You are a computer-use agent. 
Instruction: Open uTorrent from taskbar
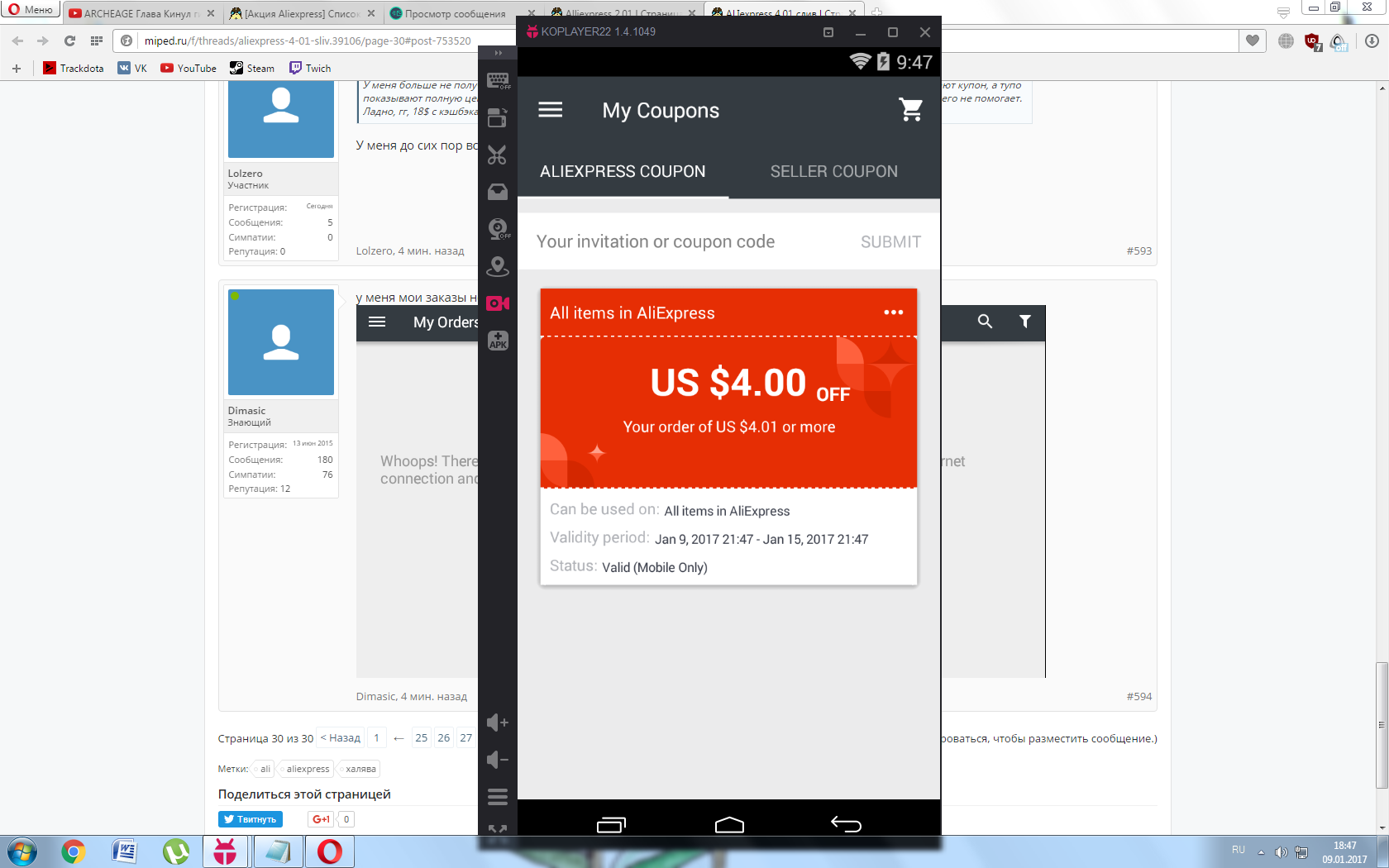[176, 851]
